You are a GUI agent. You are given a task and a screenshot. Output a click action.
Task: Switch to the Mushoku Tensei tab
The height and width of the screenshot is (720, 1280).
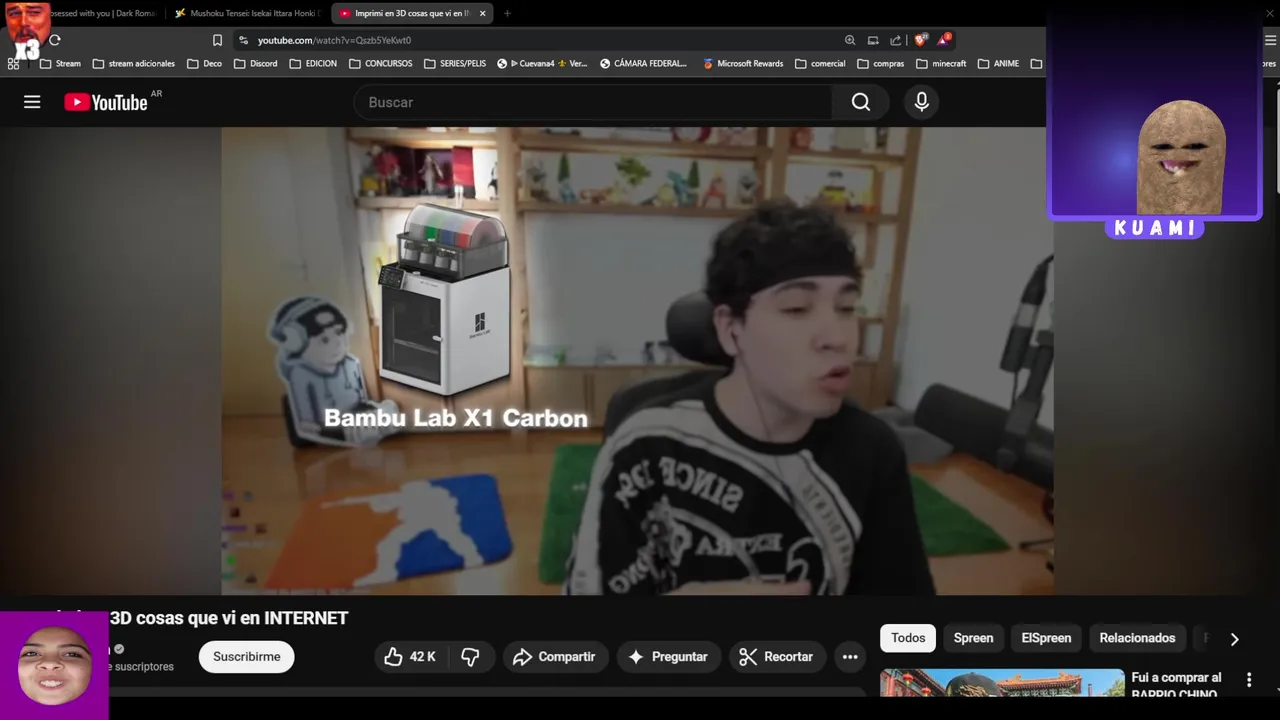pos(248,13)
